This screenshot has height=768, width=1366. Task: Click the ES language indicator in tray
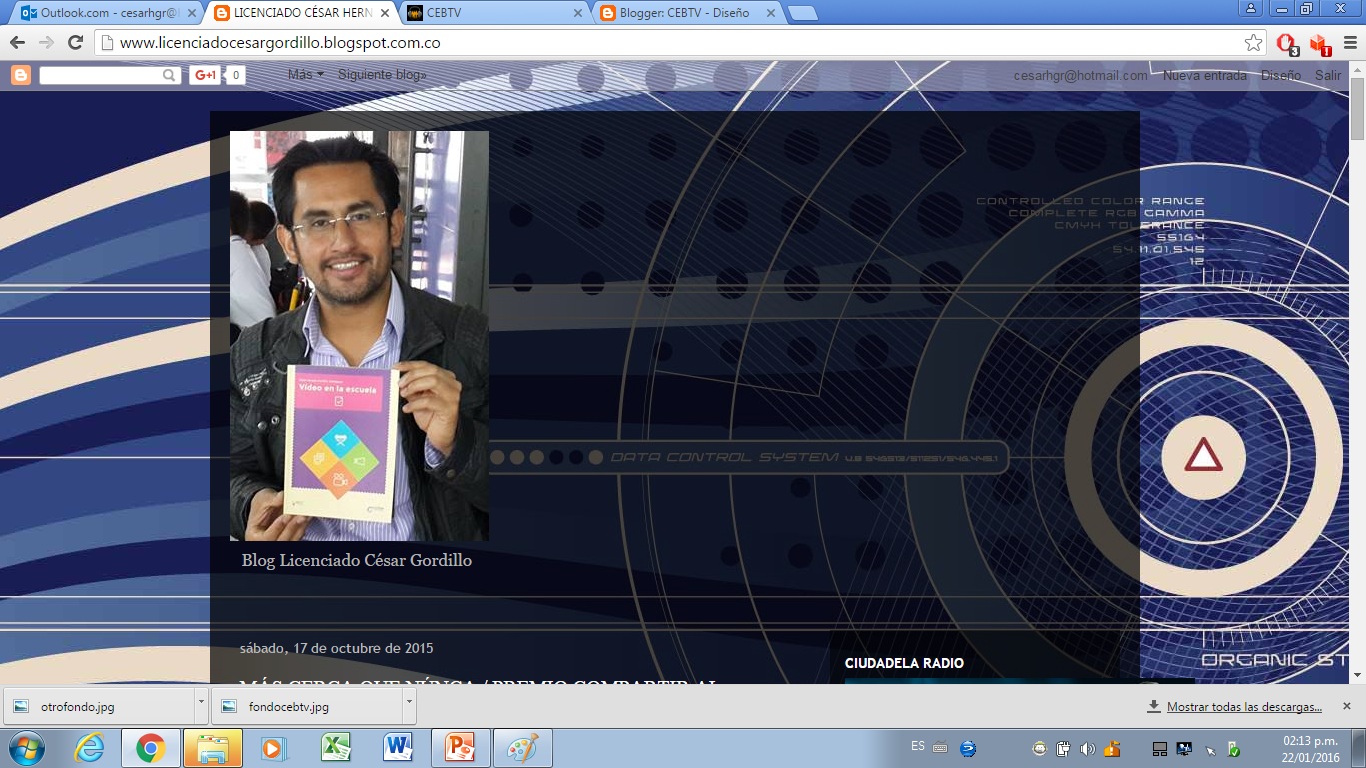918,746
